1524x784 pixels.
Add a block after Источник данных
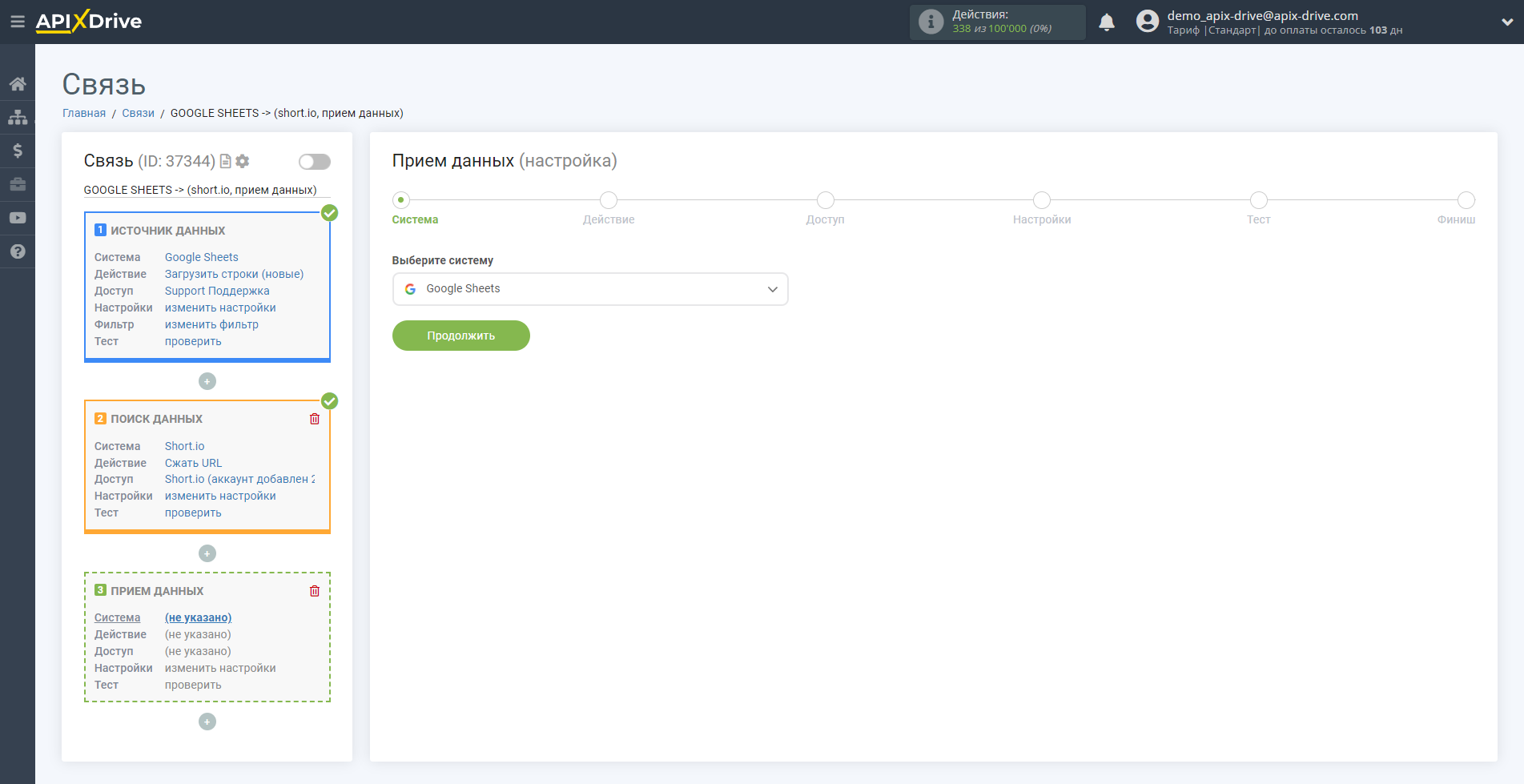[207, 381]
